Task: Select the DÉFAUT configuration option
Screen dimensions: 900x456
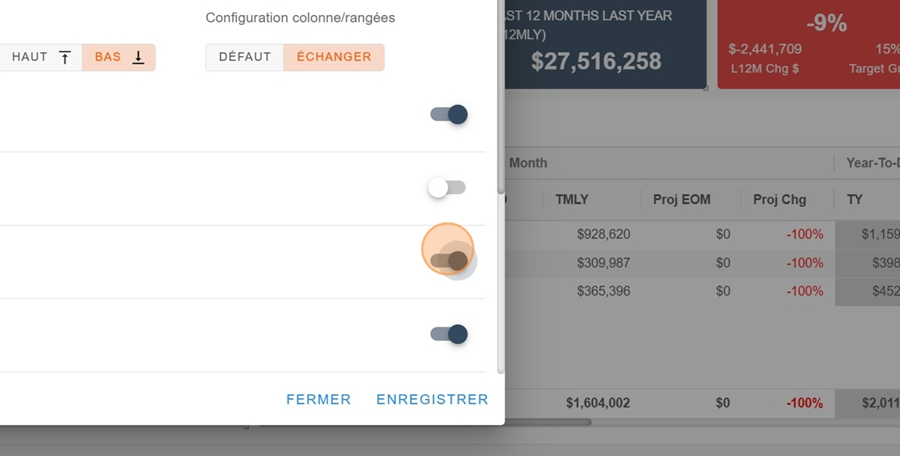Action: pos(245,57)
